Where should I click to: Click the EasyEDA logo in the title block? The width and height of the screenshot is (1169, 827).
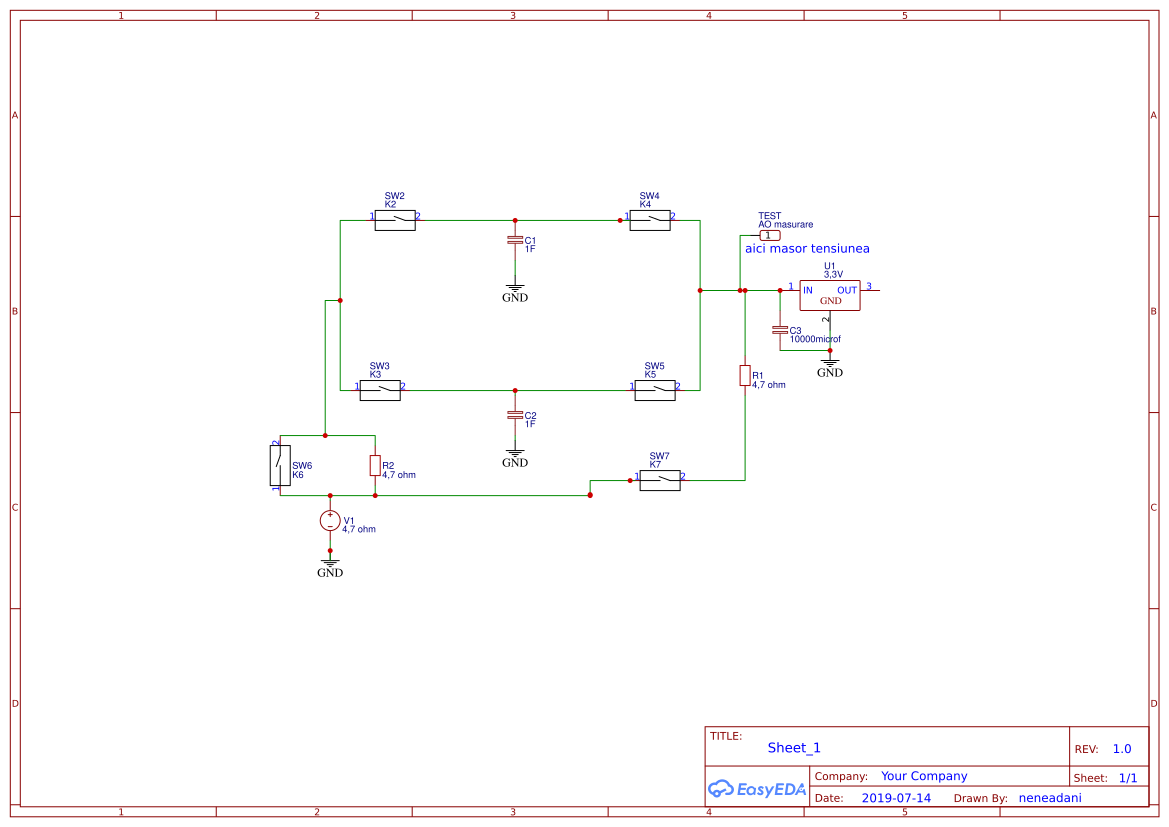coord(755,789)
